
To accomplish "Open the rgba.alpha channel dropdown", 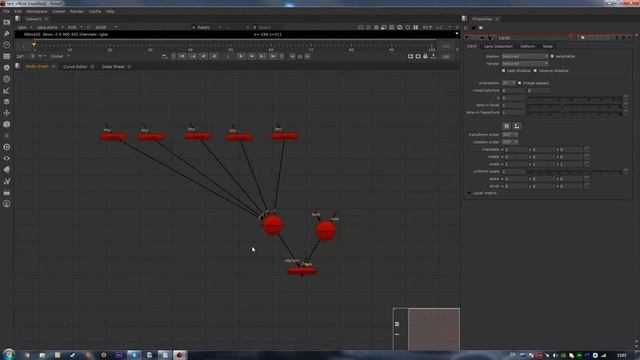I will point(50,27).
